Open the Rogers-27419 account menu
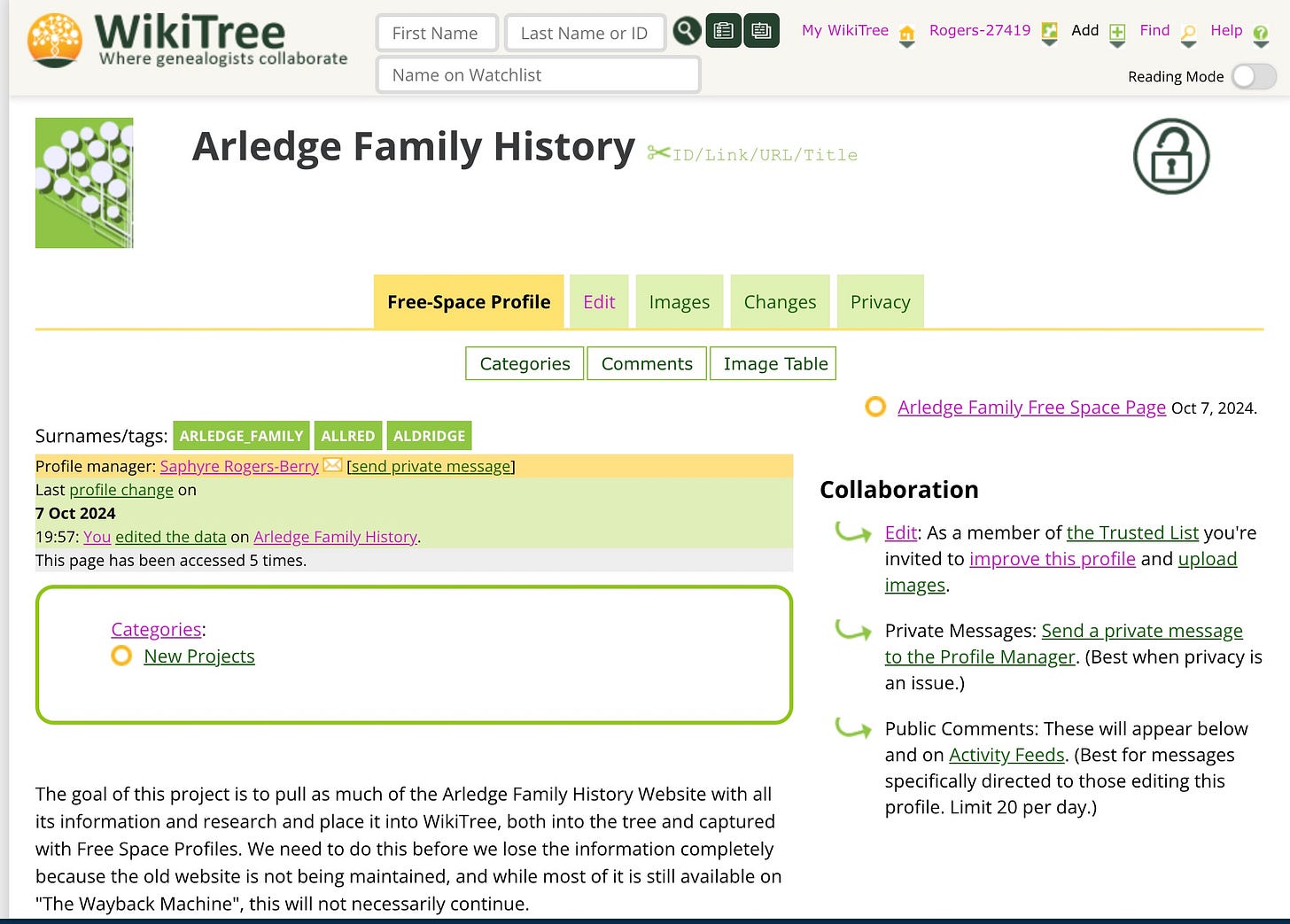 pos(980,30)
